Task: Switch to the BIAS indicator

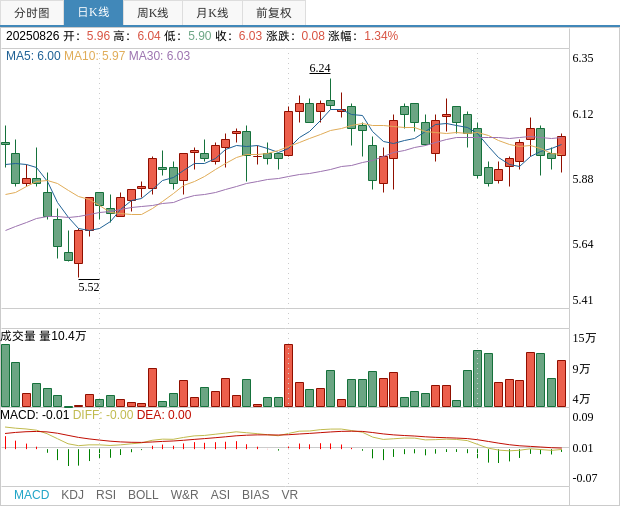Action: [255, 495]
